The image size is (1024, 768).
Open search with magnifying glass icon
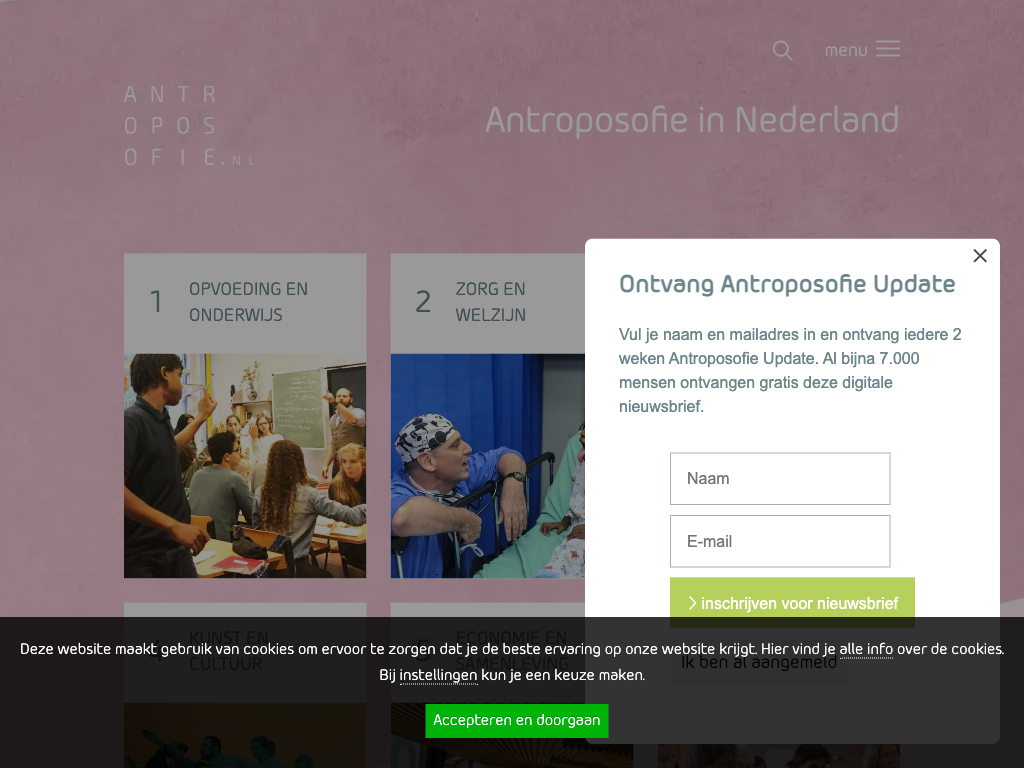[x=782, y=50]
